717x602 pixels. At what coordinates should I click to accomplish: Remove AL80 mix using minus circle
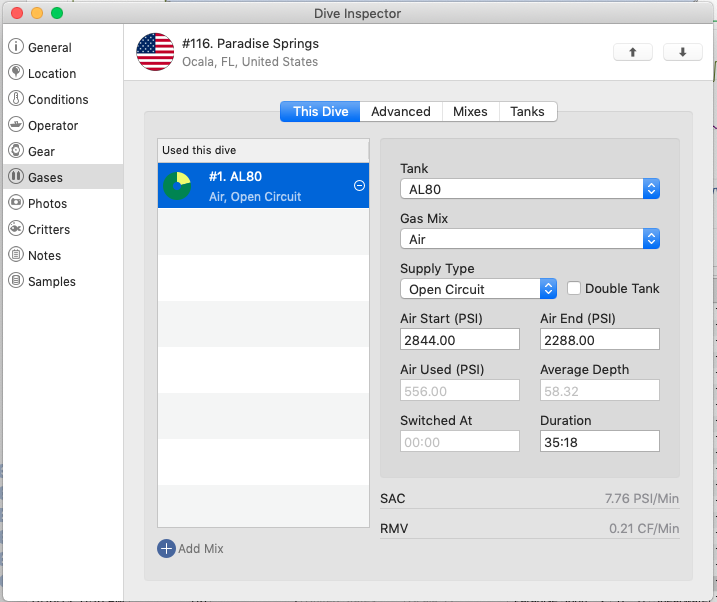[x=359, y=186]
